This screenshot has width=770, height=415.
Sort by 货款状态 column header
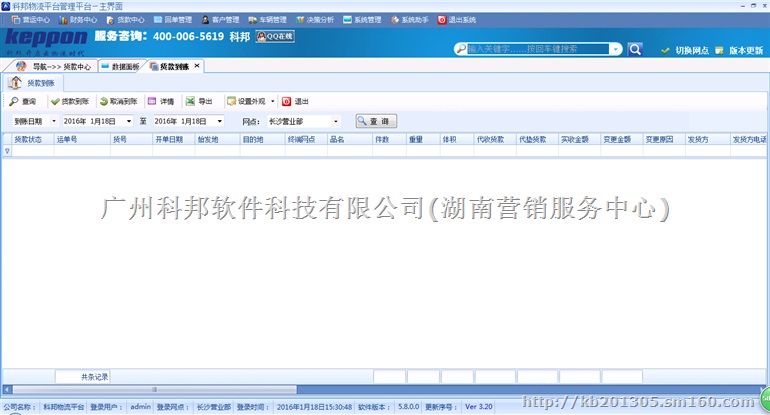(33, 139)
